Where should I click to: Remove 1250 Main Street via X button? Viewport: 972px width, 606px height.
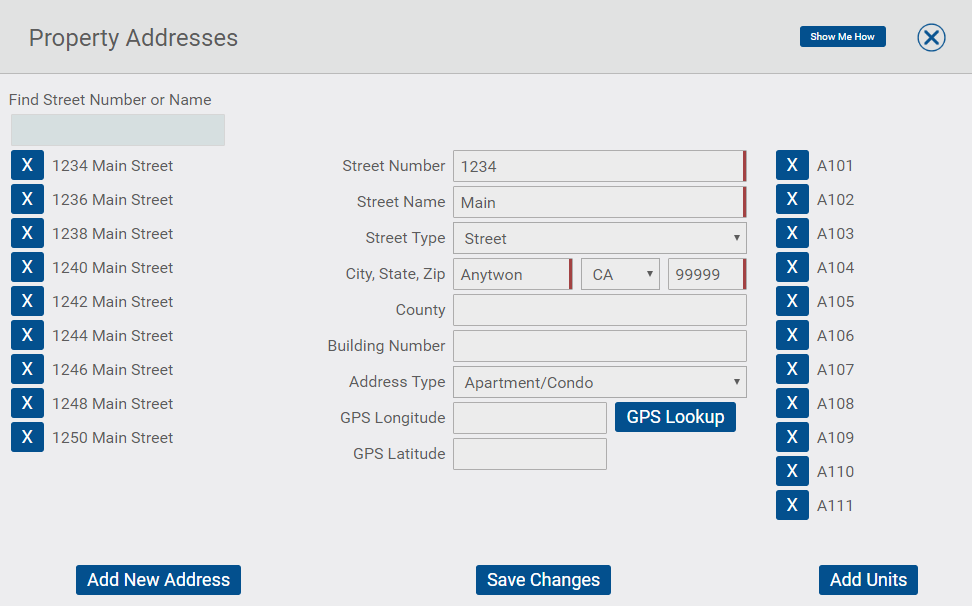pyautogui.click(x=27, y=437)
